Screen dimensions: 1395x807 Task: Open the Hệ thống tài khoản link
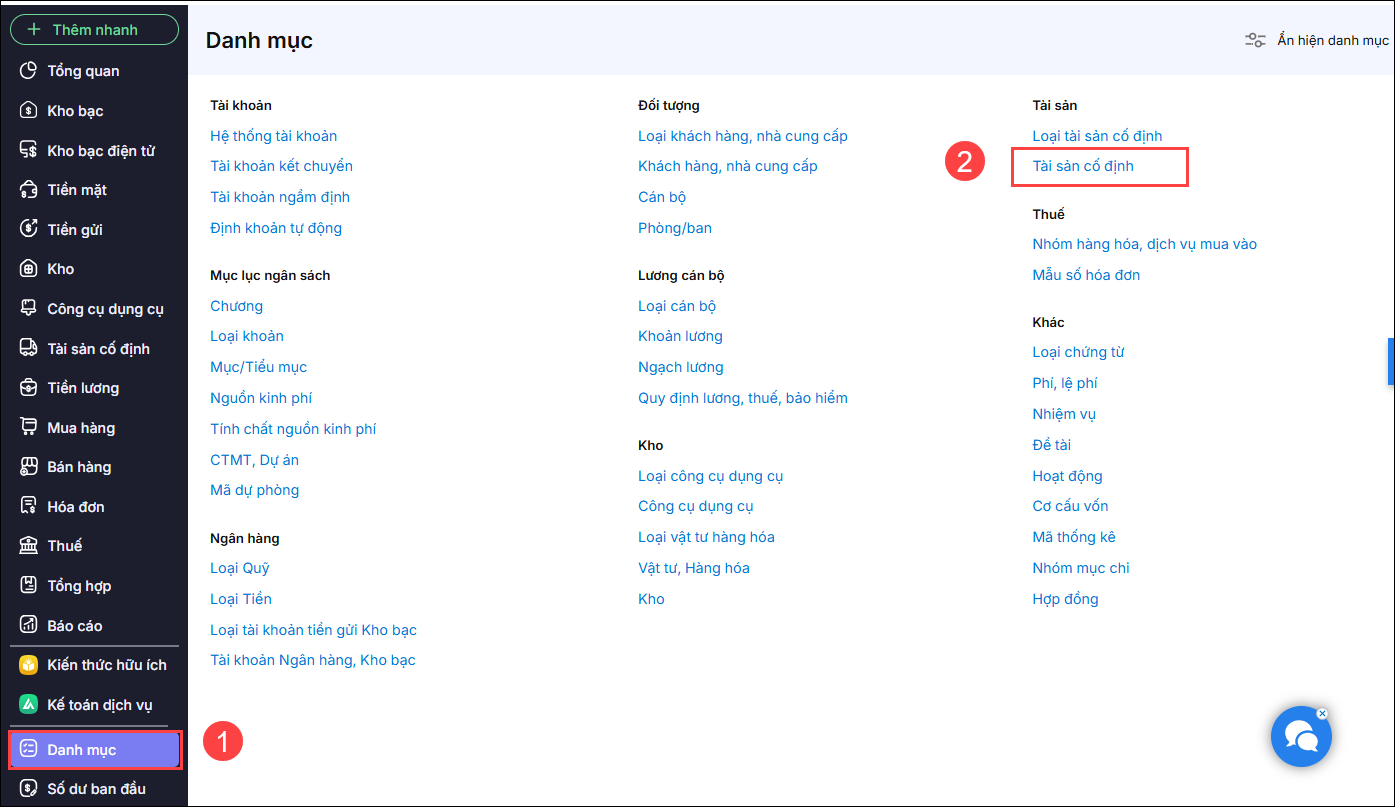[x=273, y=136]
